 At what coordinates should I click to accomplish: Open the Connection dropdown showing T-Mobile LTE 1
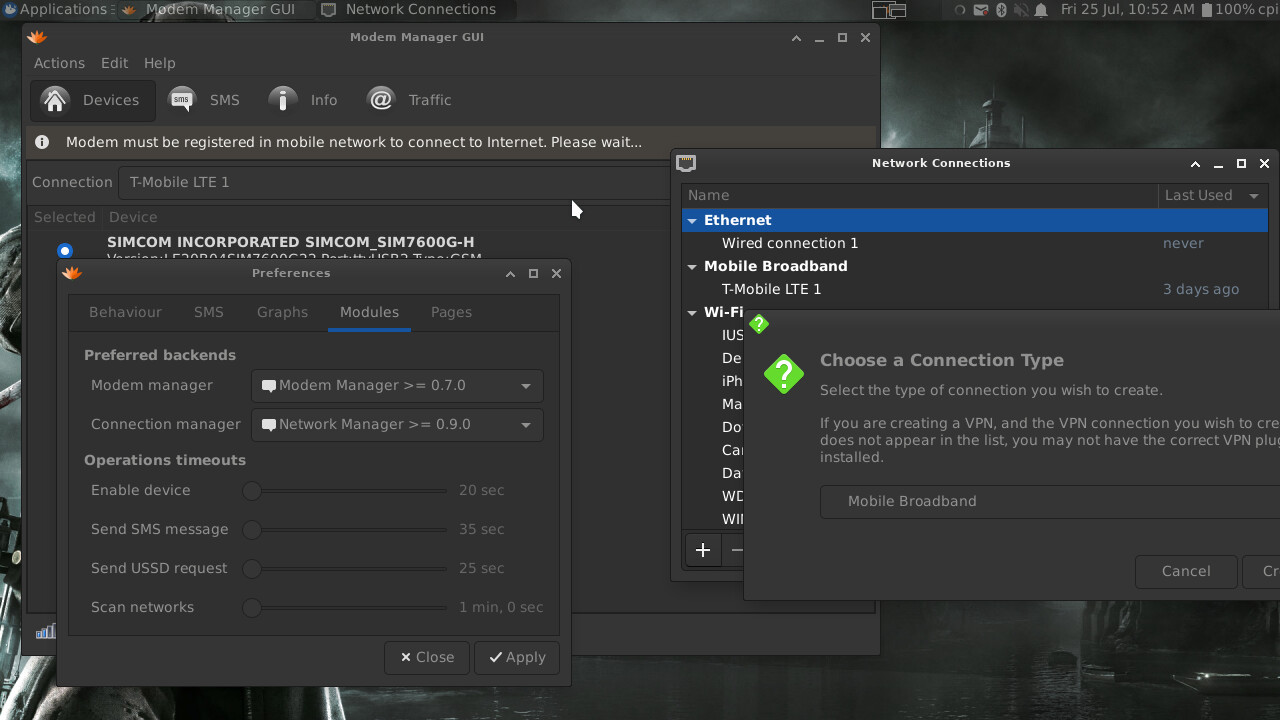pos(395,182)
